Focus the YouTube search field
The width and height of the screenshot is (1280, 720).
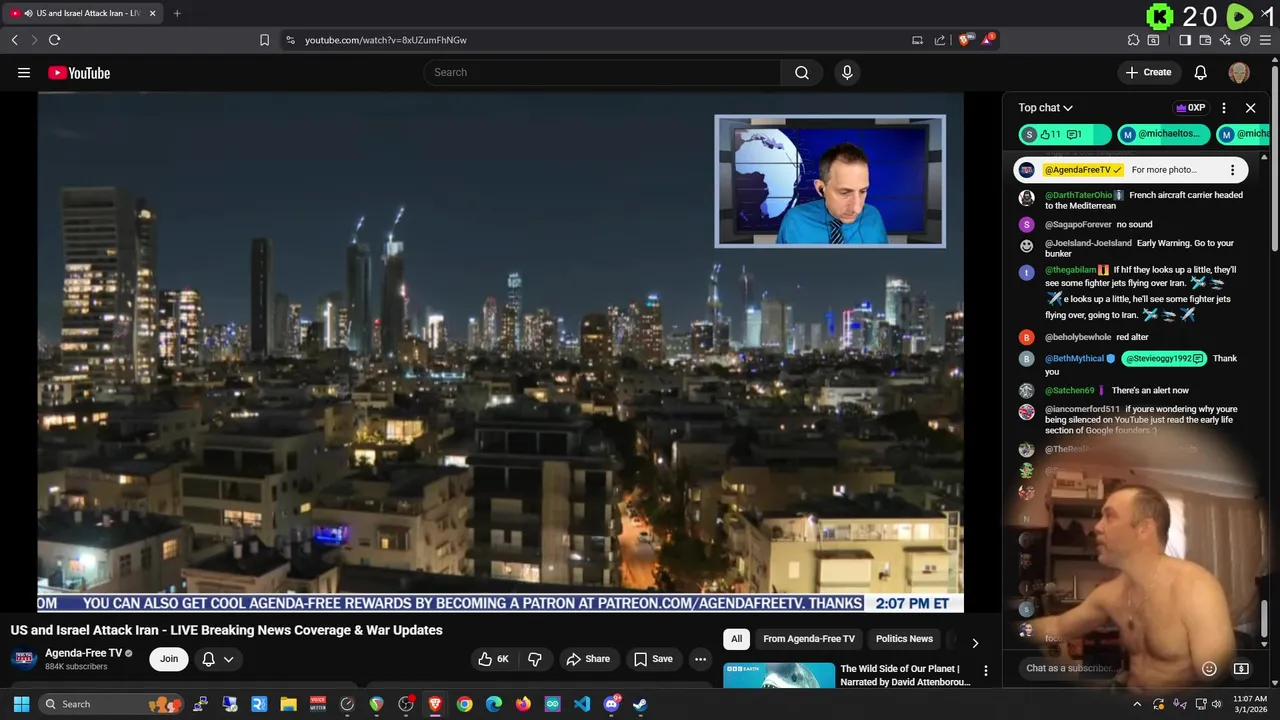603,72
